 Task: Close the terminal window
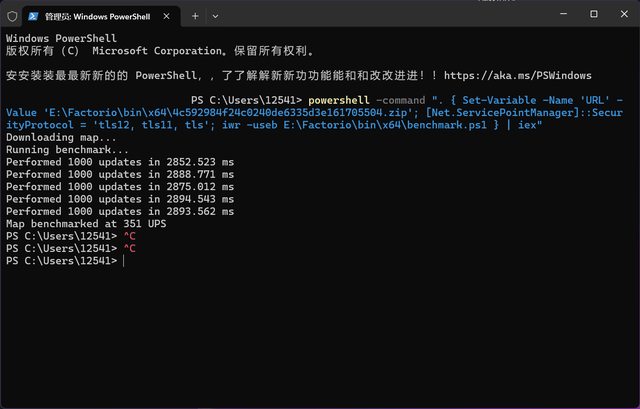tap(622, 14)
